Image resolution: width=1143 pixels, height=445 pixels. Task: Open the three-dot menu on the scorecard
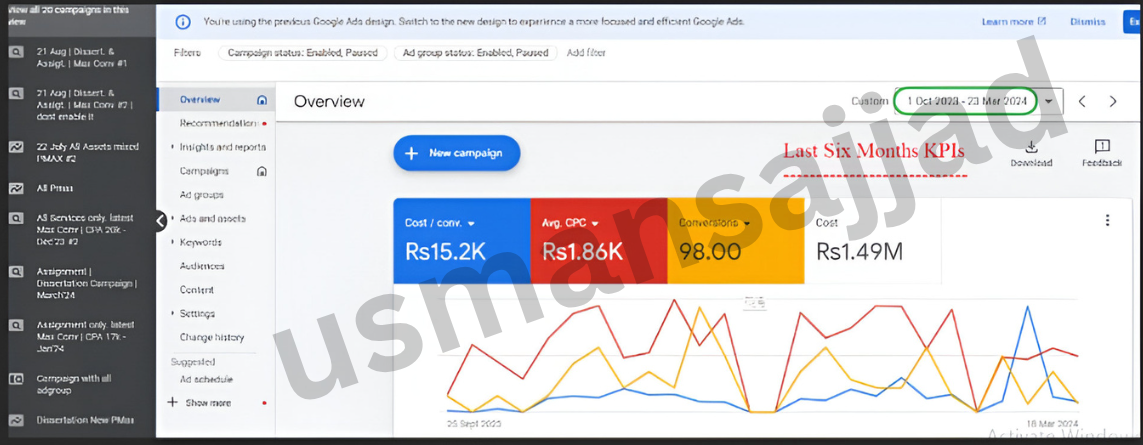pos(1107,220)
